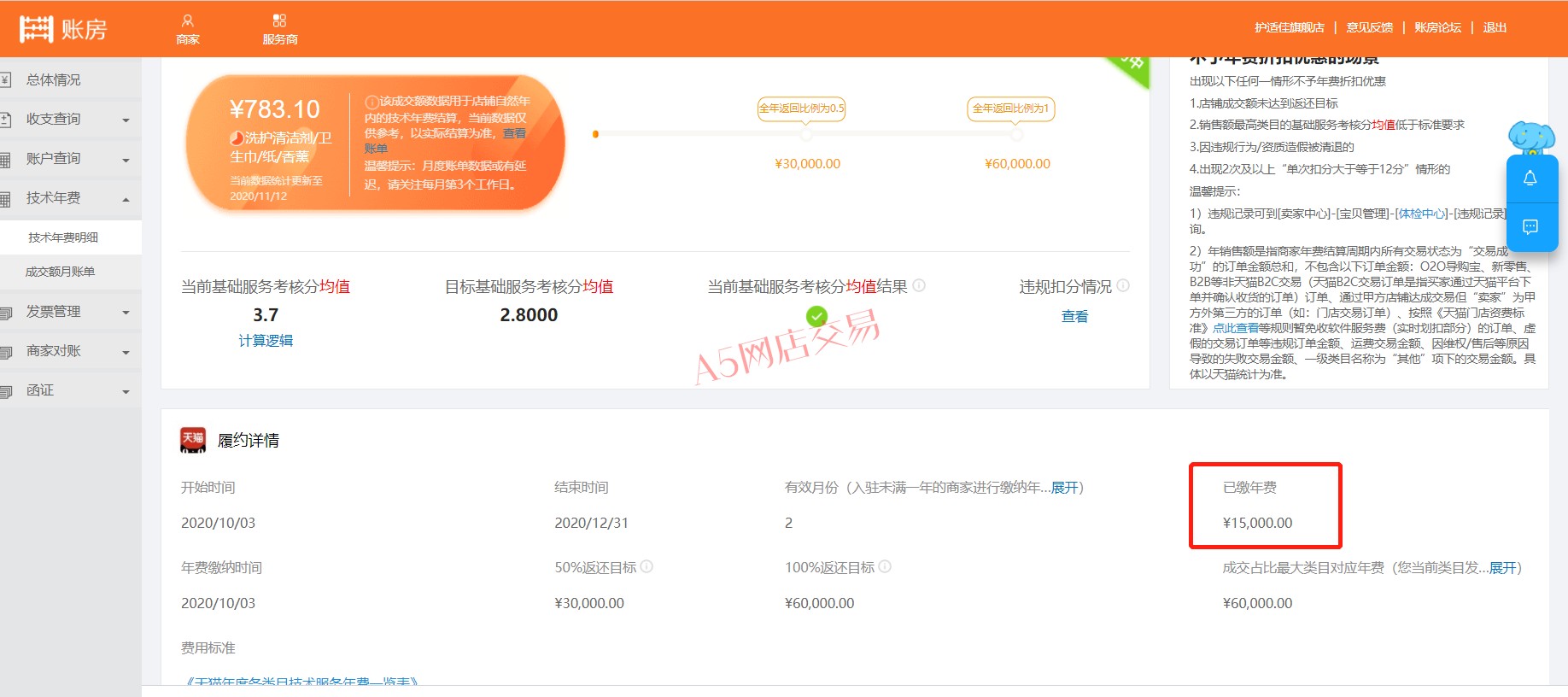Click the green check result icon

[817, 317]
